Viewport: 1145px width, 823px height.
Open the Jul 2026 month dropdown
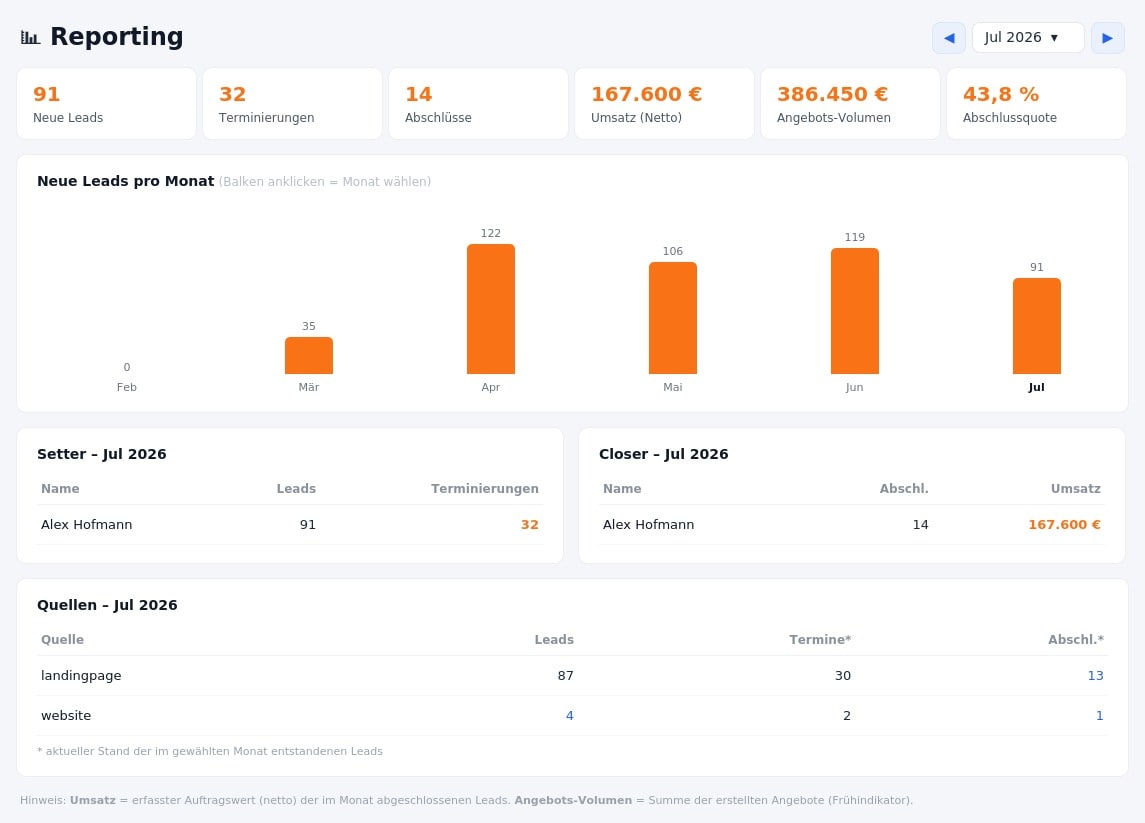tap(1028, 38)
